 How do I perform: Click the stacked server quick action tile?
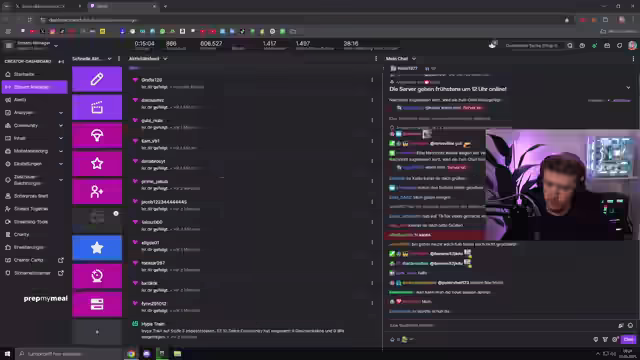97,304
